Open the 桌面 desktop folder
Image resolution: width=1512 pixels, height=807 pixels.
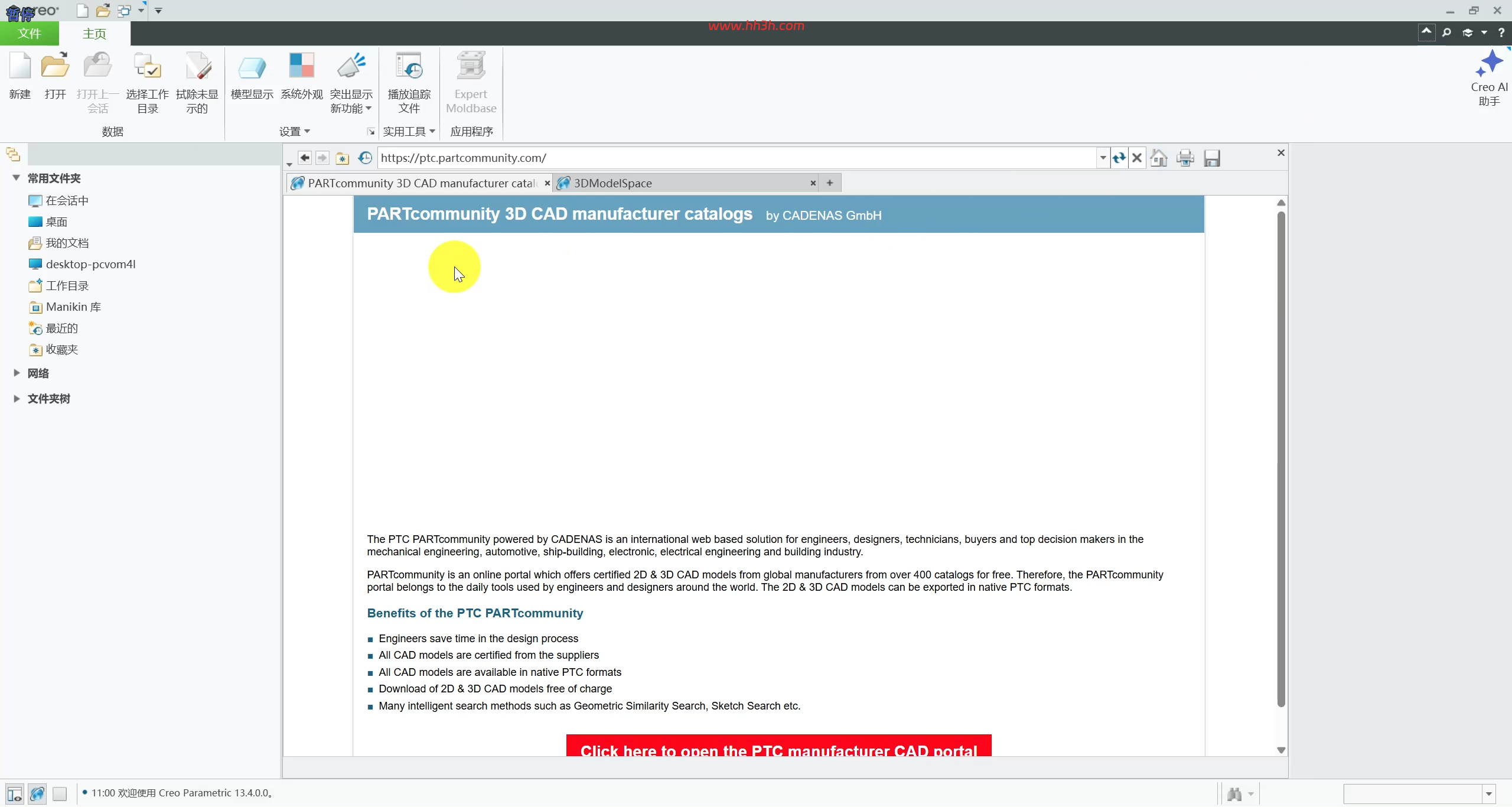tap(47, 222)
